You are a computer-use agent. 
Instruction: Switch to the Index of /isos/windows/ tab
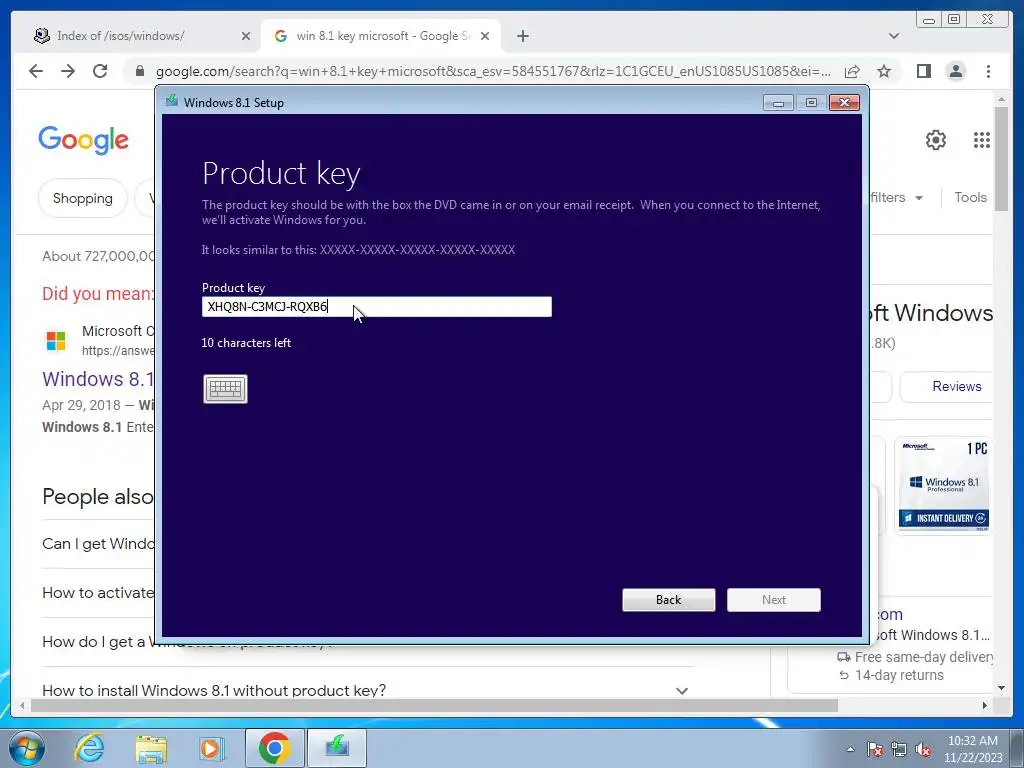121,36
